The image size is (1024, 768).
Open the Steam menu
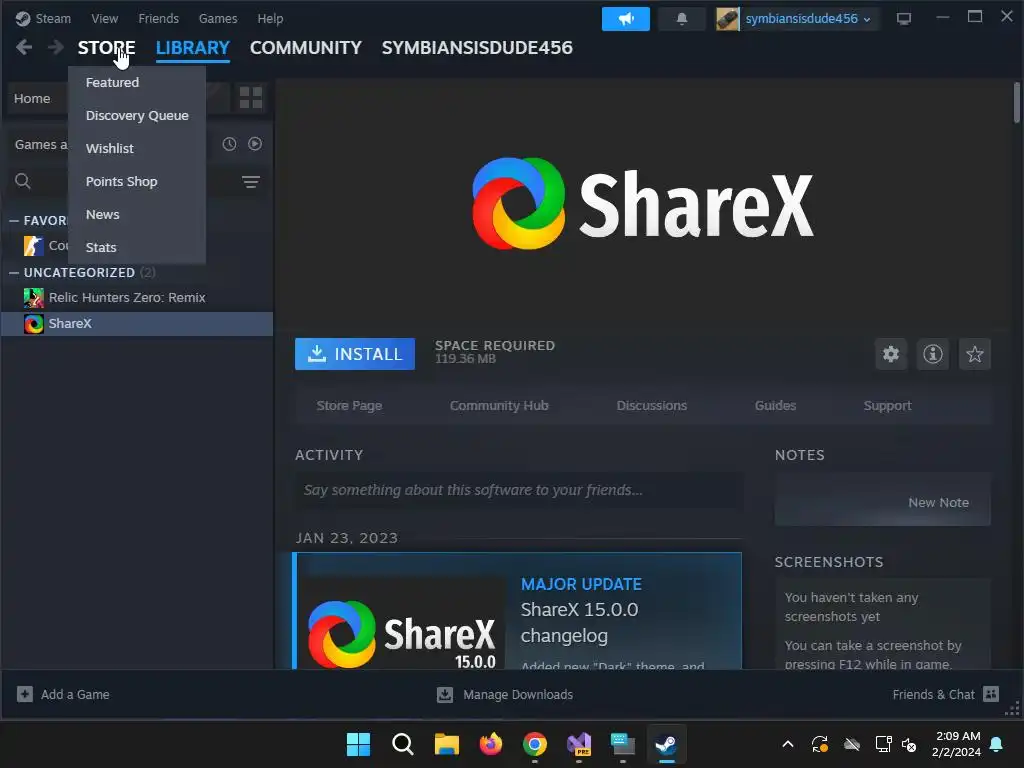pos(53,18)
